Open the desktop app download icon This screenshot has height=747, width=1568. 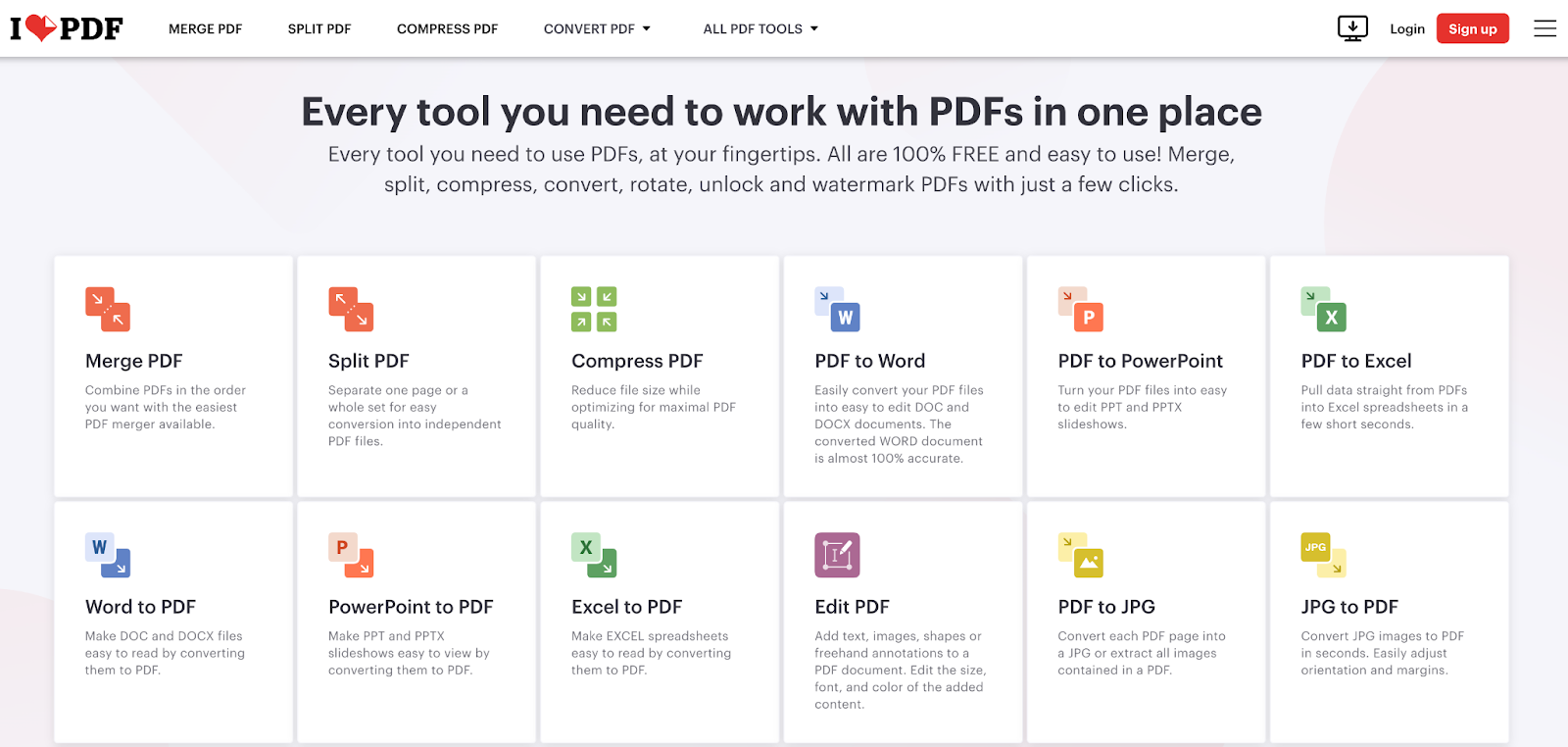1352,28
